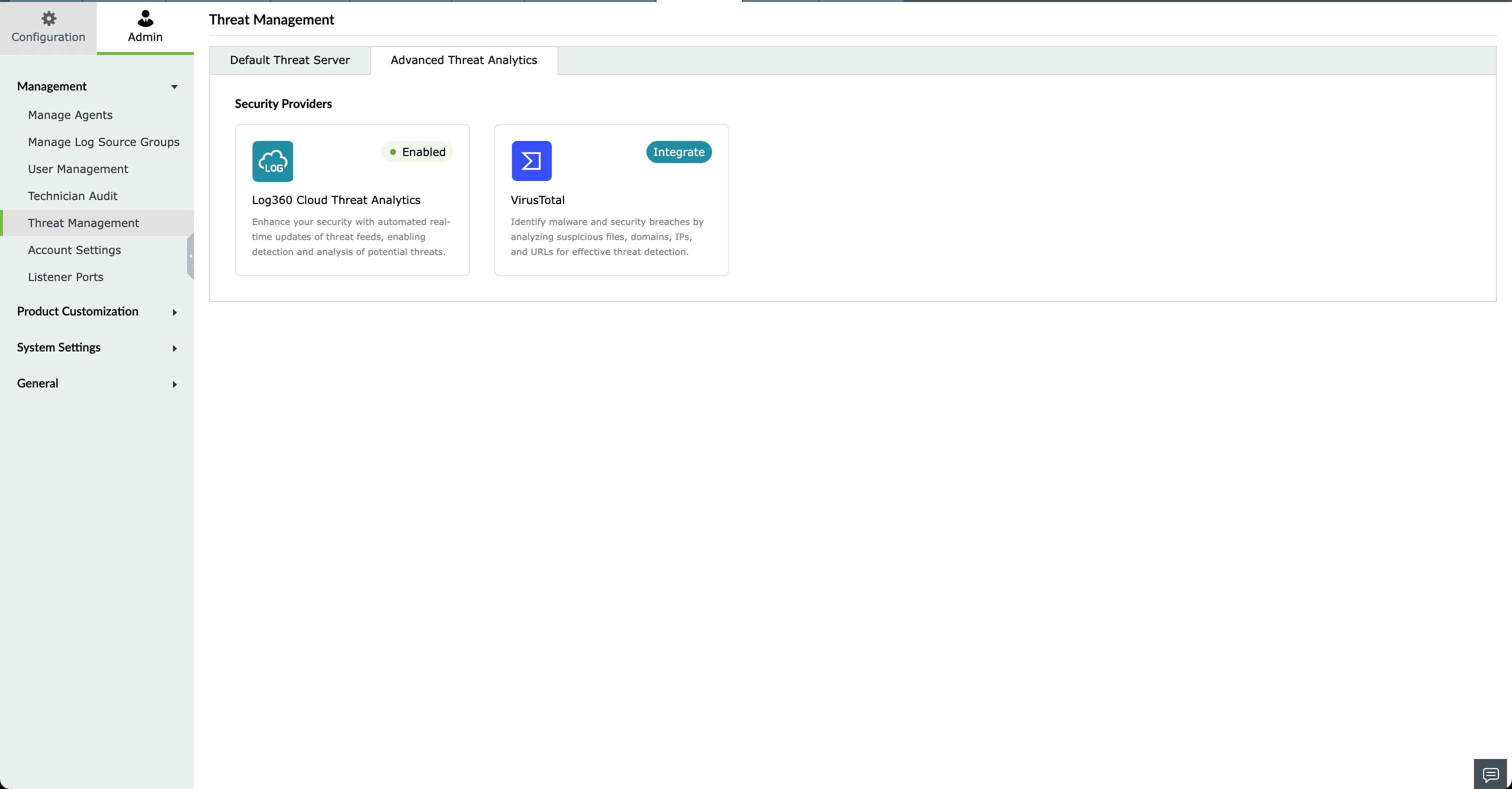The width and height of the screenshot is (1512, 789).
Task: Open Technician Audit in the sidebar
Action: pos(73,195)
